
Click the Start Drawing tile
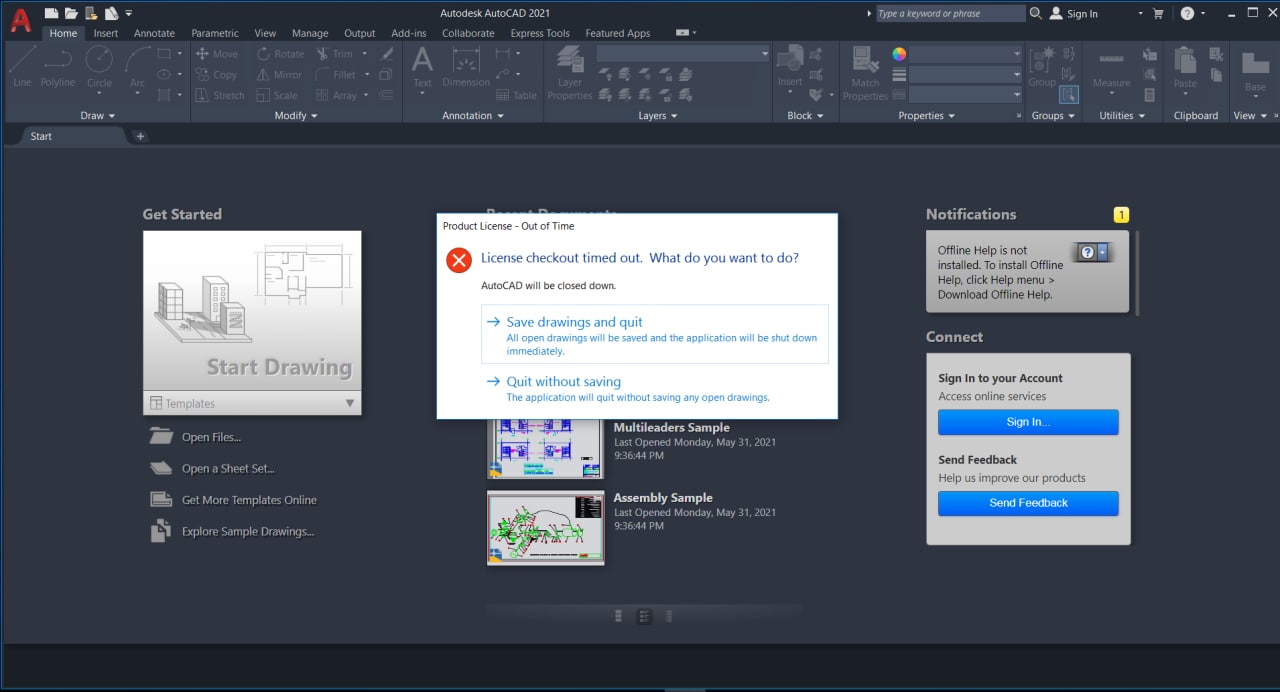click(x=252, y=311)
